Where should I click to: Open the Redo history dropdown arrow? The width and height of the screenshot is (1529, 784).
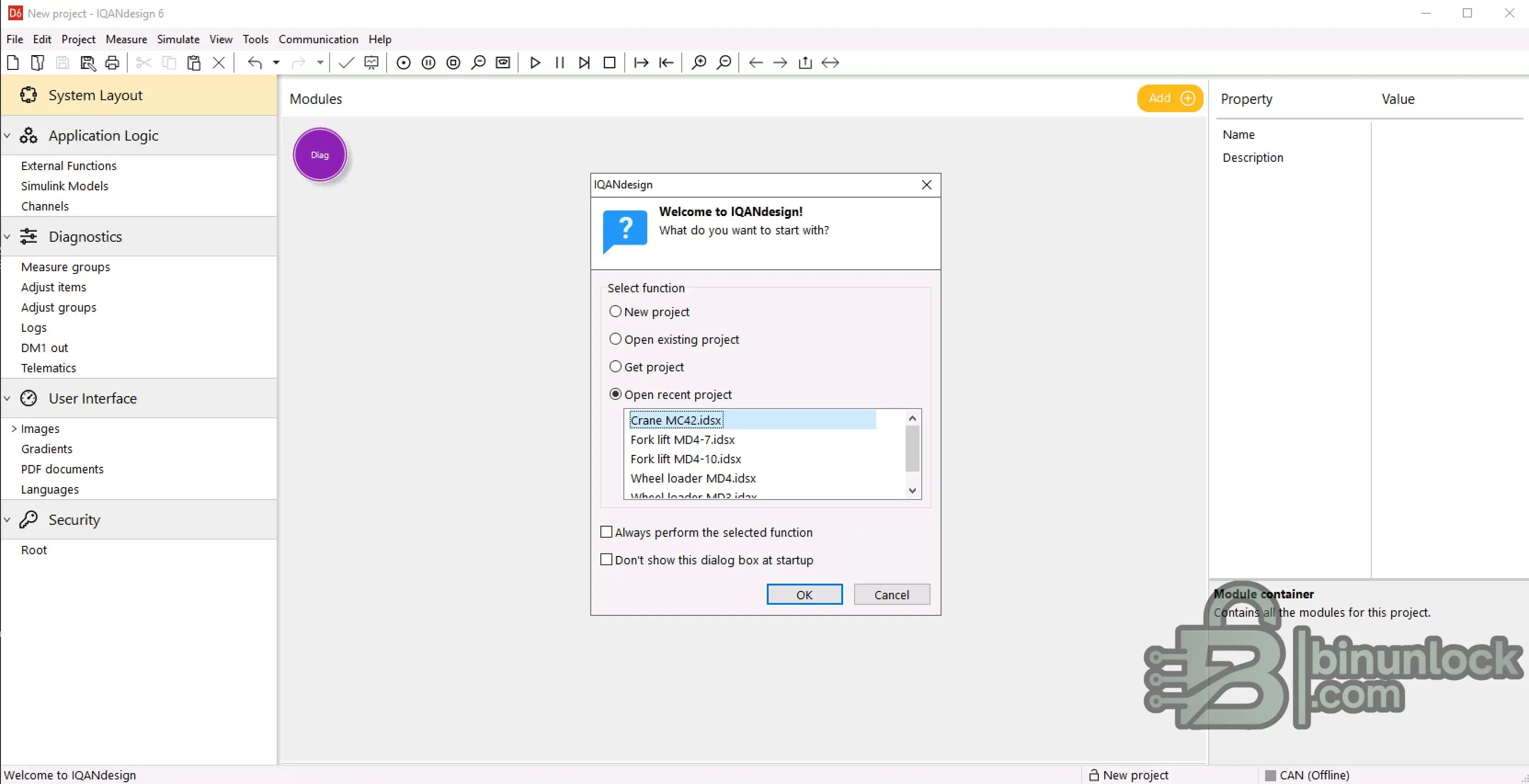(320, 62)
